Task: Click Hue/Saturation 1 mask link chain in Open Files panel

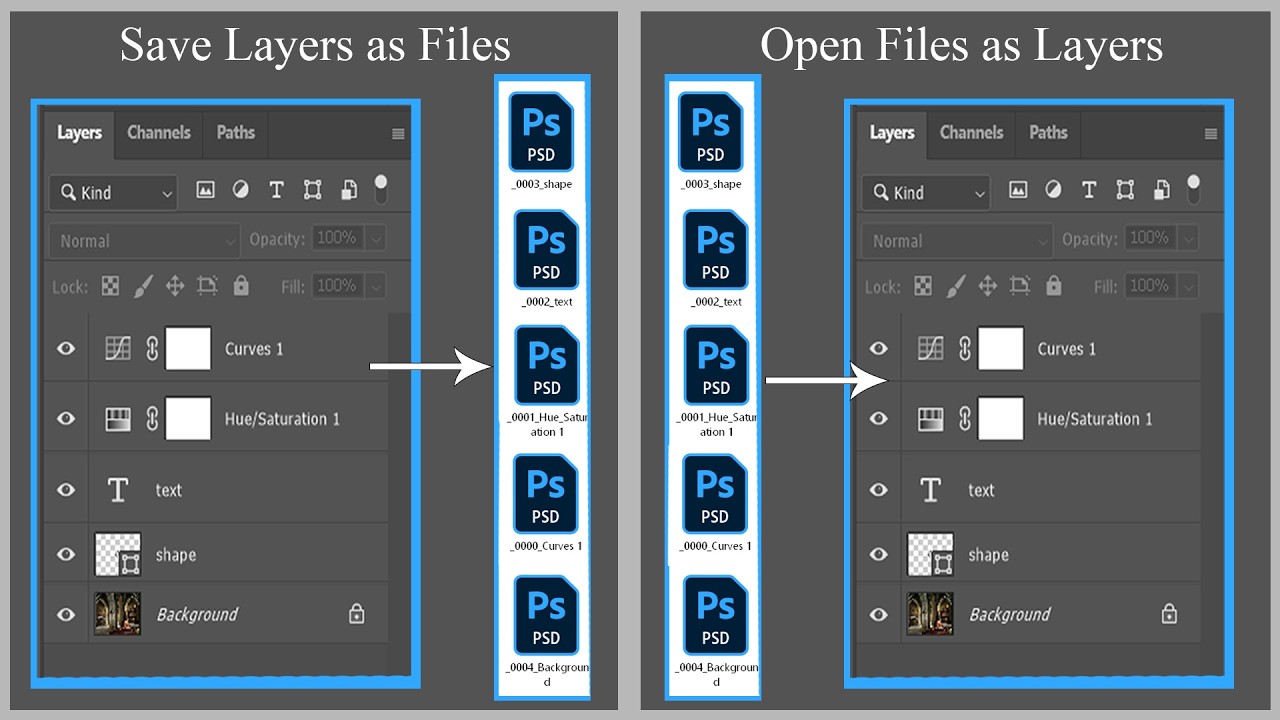Action: pyautogui.click(x=965, y=419)
